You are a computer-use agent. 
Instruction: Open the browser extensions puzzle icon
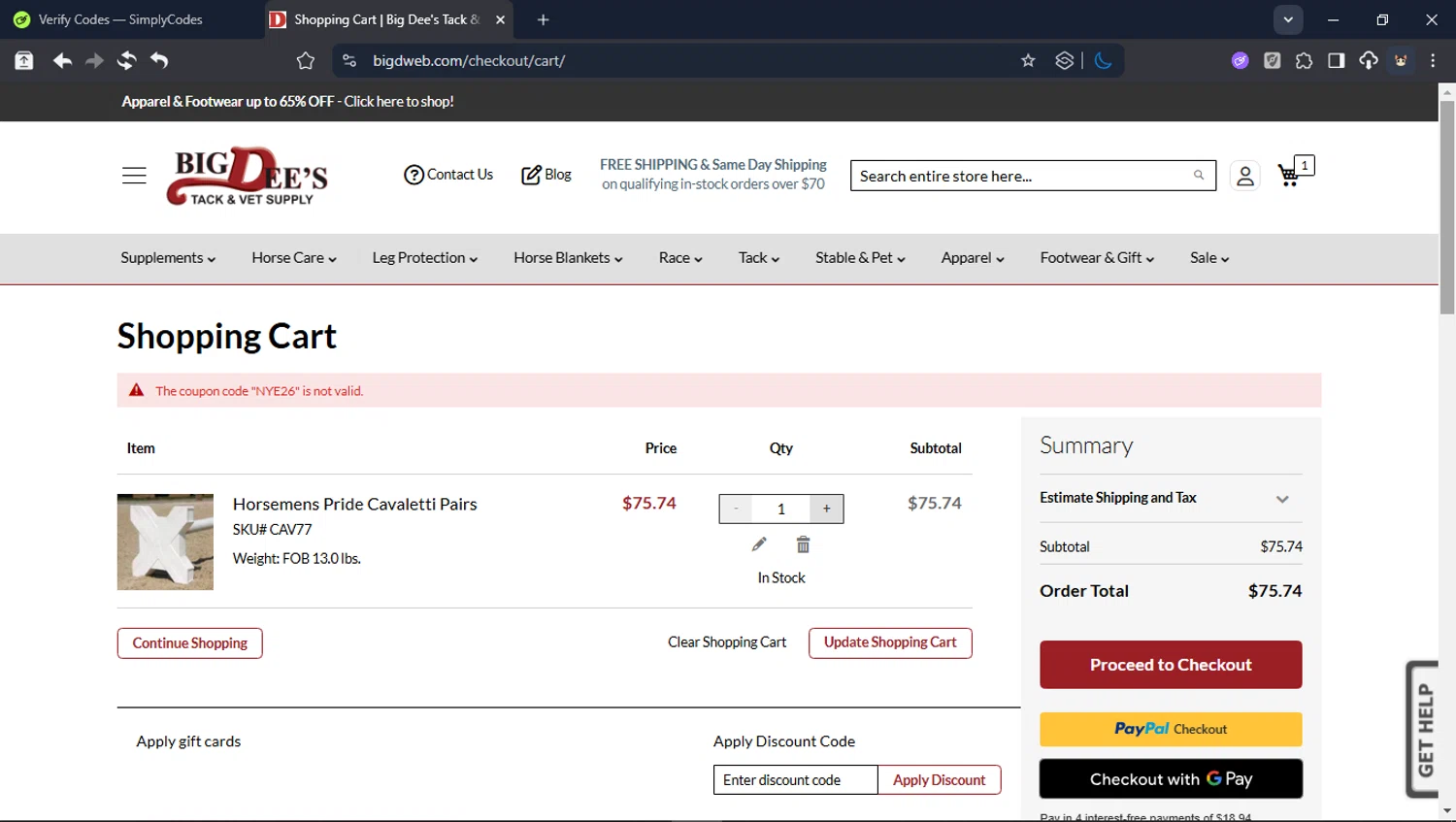(1304, 61)
